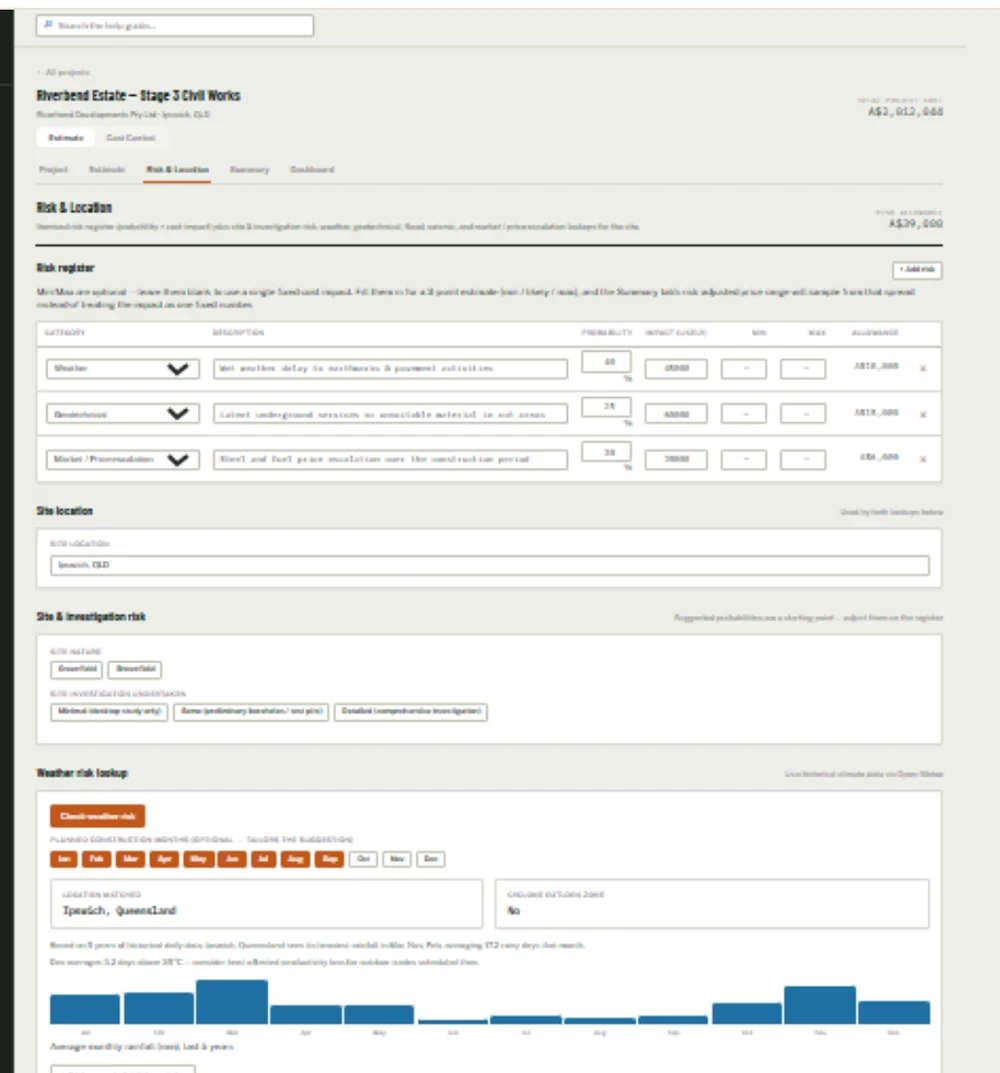Open the Estimate sub-tab under the project

pyautogui.click(x=107, y=169)
